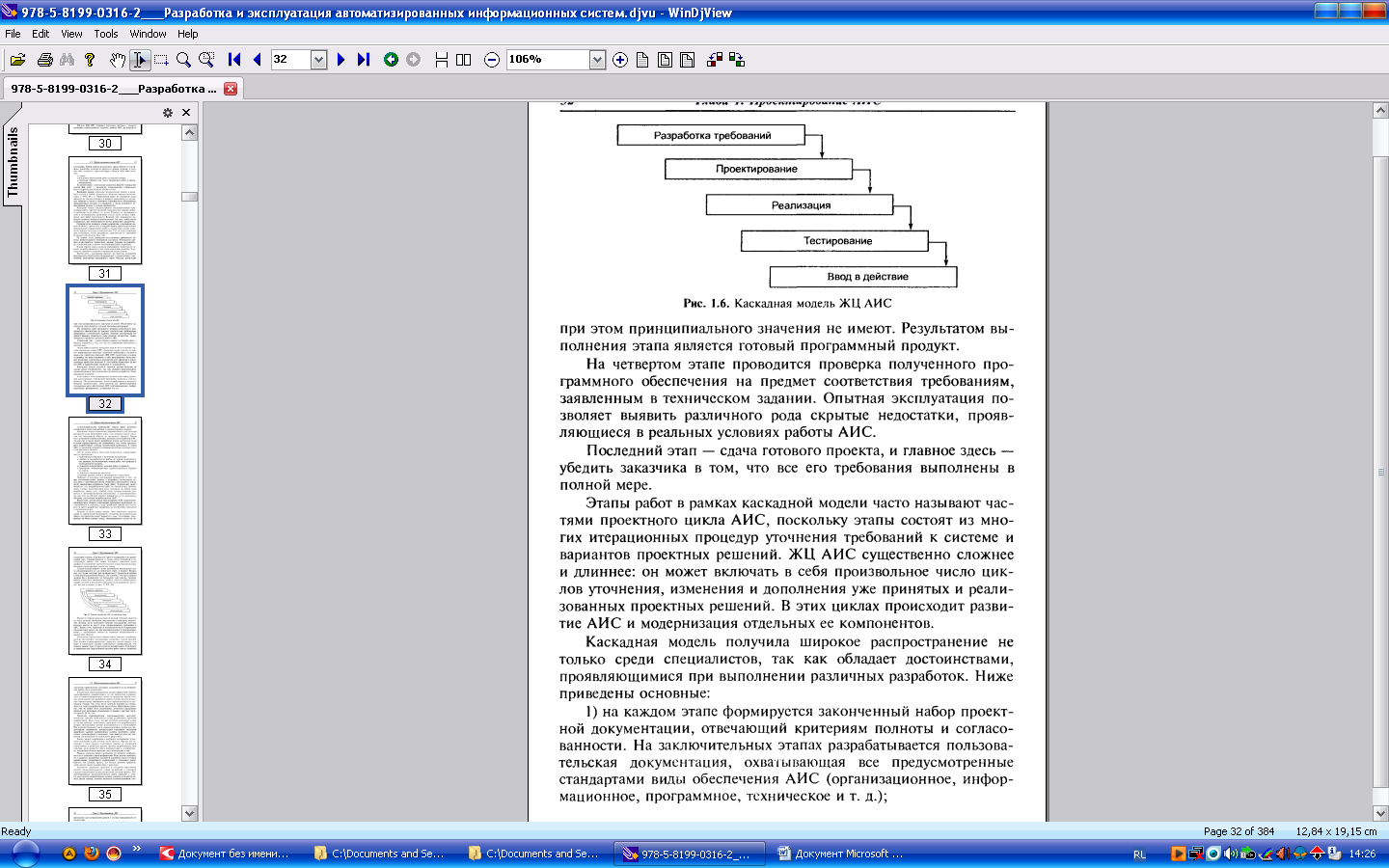This screenshot has width=1389, height=868.
Task: Open the Tools menu
Action: point(106,34)
